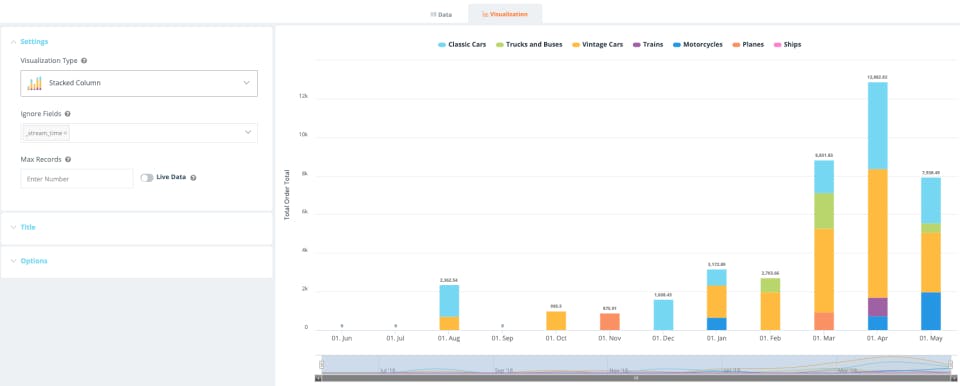Click the navigator scrollbar right arrow
The width and height of the screenshot is (960, 386).
[x=953, y=378]
